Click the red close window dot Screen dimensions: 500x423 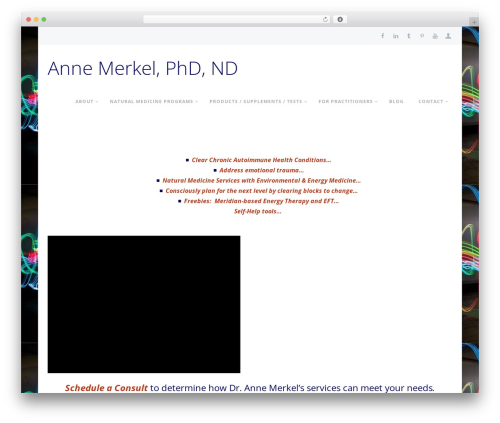coord(29,19)
